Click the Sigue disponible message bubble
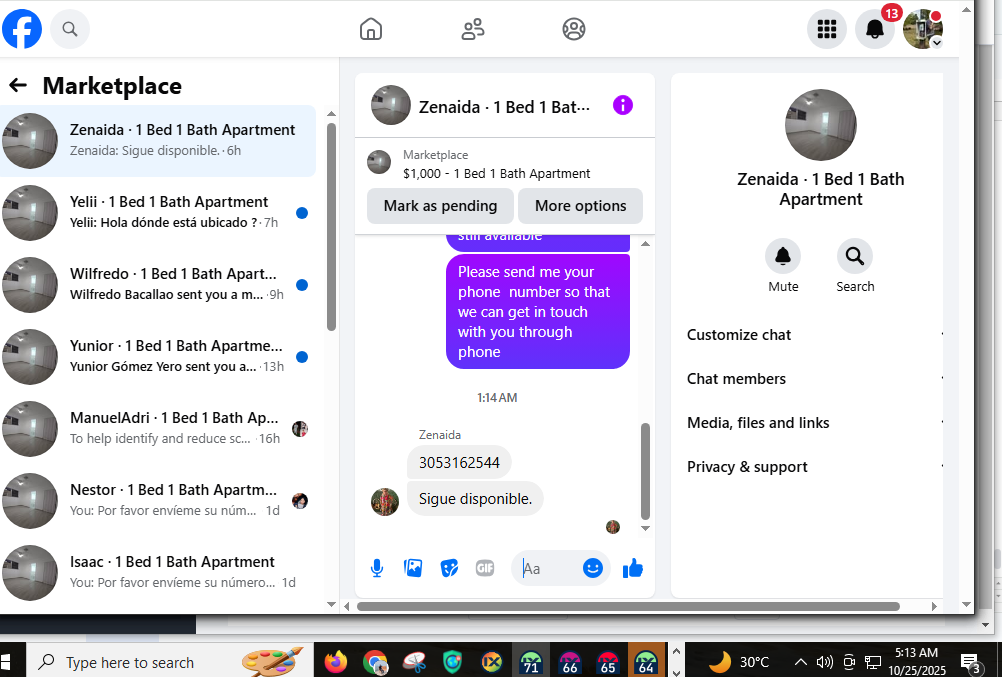Viewport: 1002px width, 677px height. pyautogui.click(x=475, y=499)
